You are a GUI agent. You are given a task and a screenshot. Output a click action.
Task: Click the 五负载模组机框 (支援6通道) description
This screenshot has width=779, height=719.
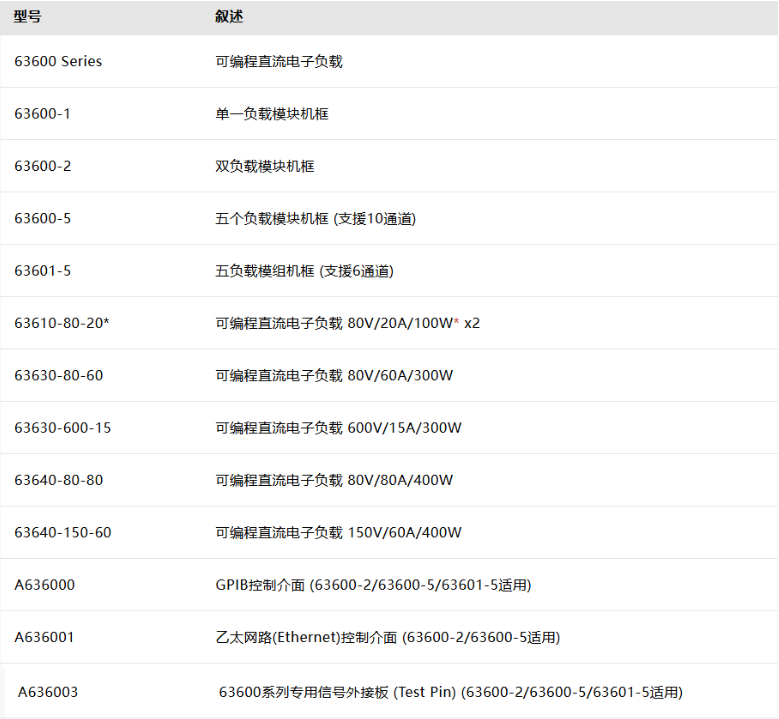(305, 271)
